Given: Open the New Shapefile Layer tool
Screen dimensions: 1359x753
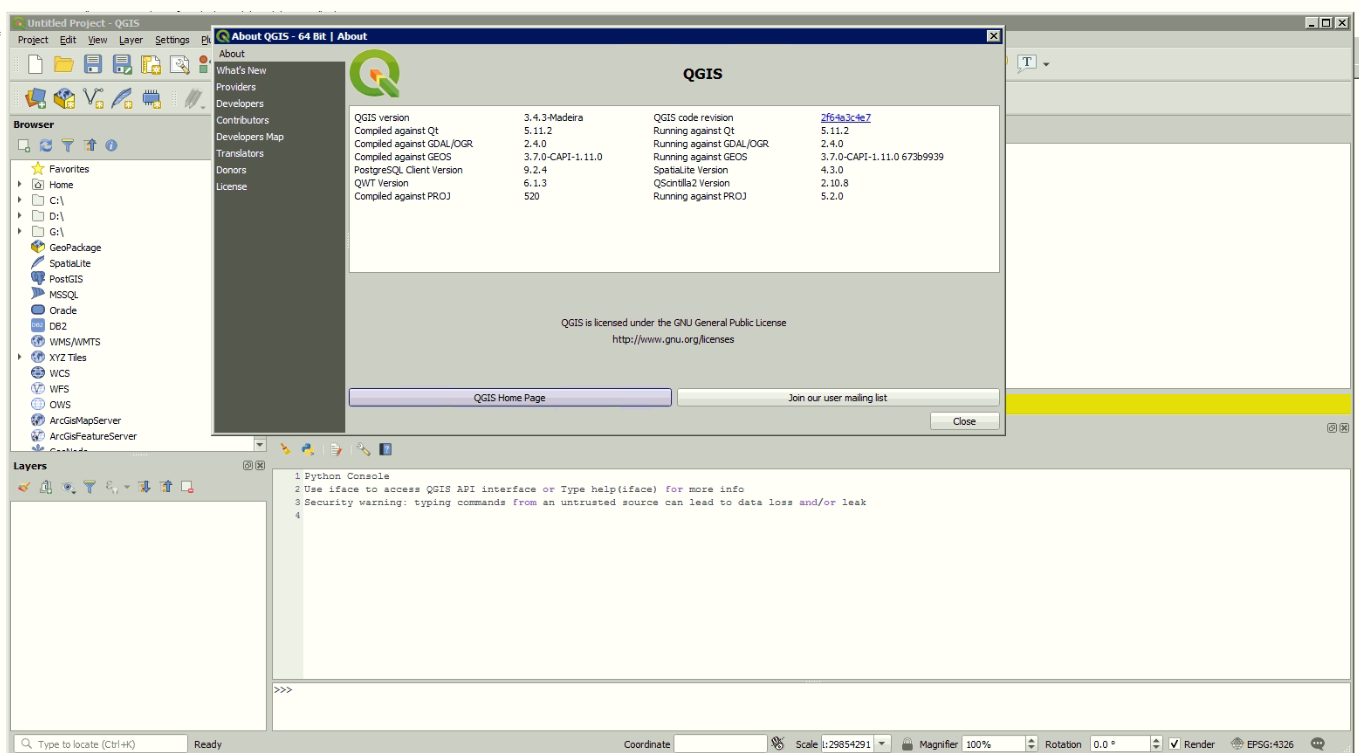Looking at the screenshot, I should click(91, 98).
